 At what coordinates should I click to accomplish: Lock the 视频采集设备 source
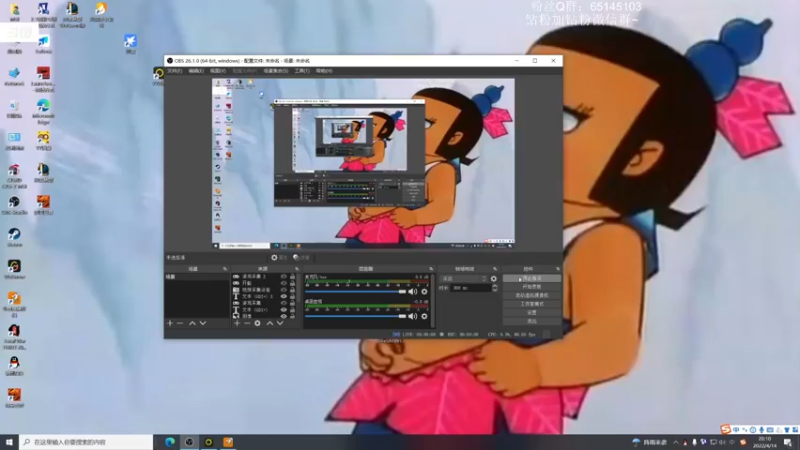[x=292, y=290]
